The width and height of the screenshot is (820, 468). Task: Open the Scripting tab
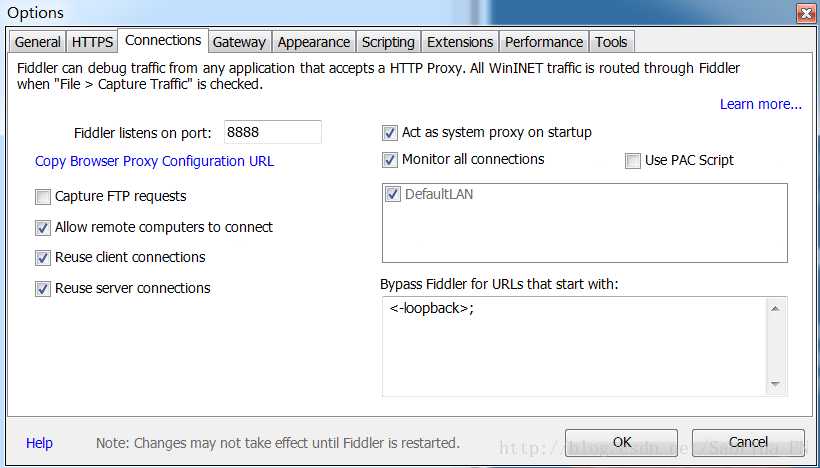point(388,42)
